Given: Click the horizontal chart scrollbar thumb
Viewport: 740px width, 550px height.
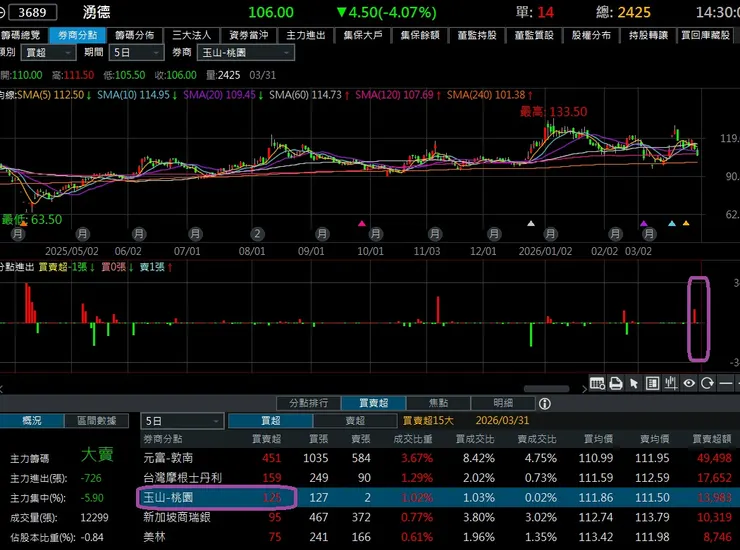Looking at the screenshot, I should click(x=547, y=389).
